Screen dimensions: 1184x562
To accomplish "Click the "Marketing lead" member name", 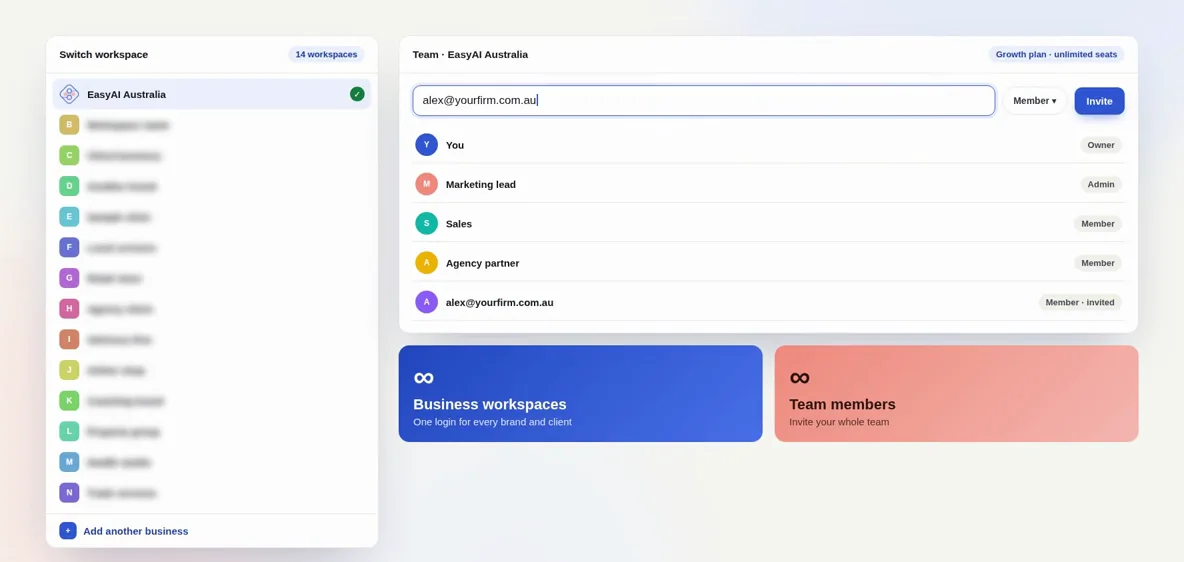I will pos(481,184).
